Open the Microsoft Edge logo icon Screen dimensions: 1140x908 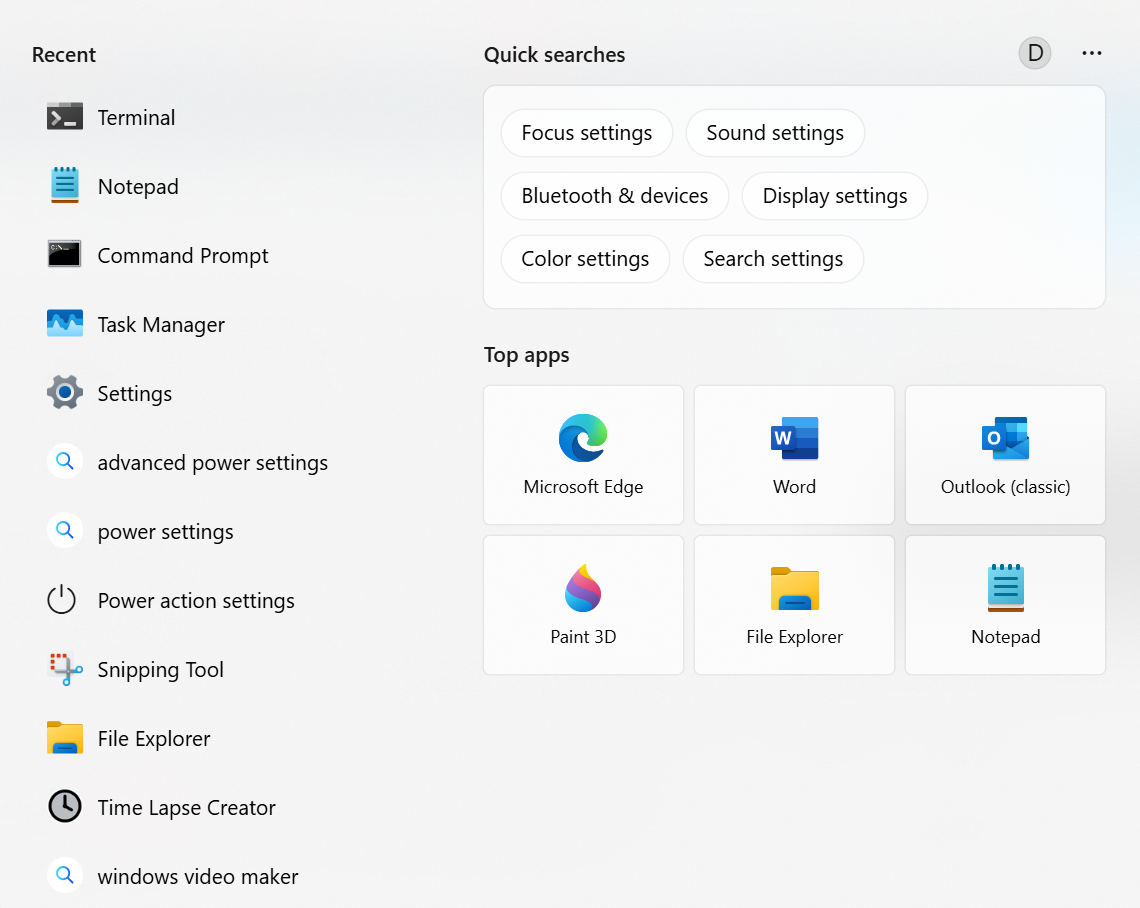[583, 438]
